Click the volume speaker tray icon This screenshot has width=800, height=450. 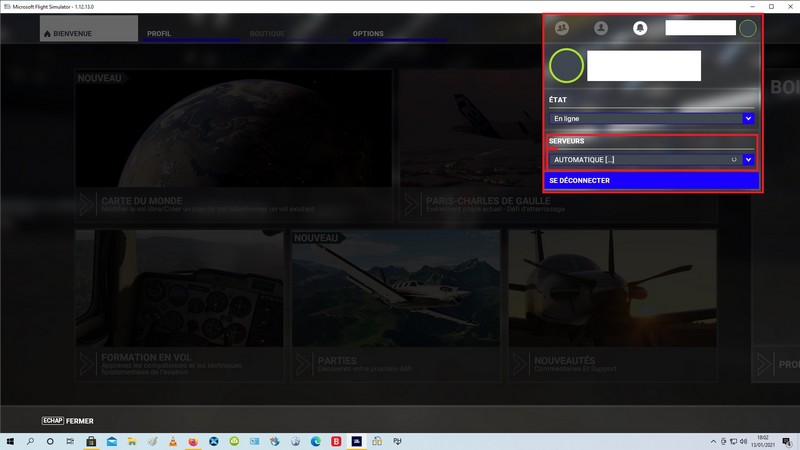coord(743,441)
